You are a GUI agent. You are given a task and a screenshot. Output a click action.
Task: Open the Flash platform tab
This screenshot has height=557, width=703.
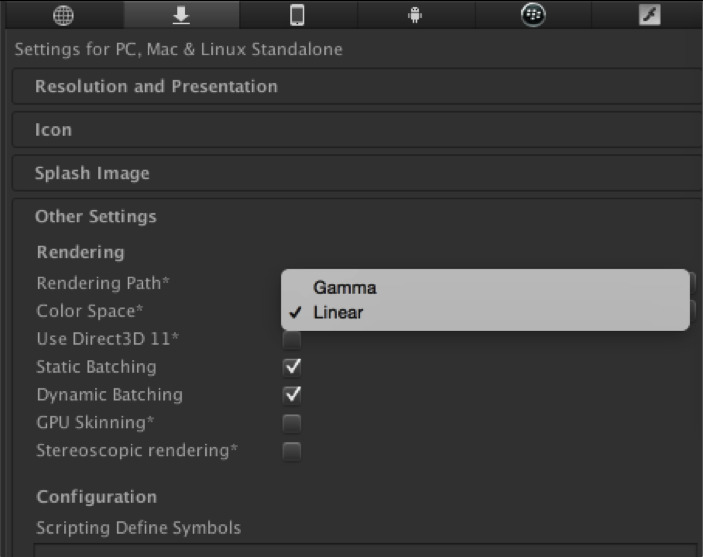tap(650, 15)
